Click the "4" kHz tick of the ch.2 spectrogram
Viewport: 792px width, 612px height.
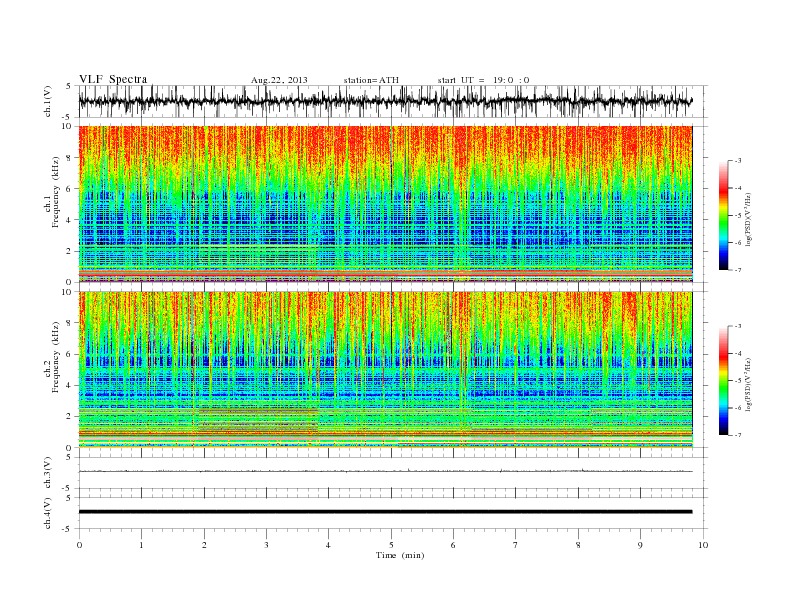point(69,386)
